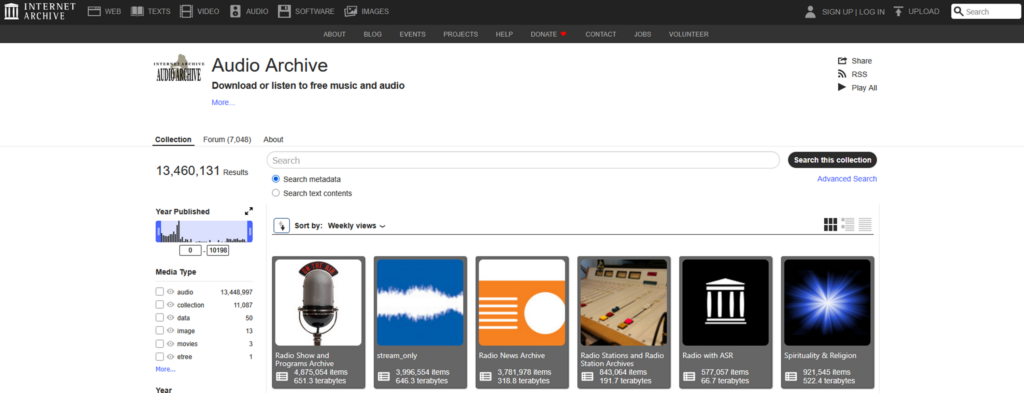This screenshot has height=393, width=1024.
Task: Open the Texts book icon
Action: click(137, 11)
